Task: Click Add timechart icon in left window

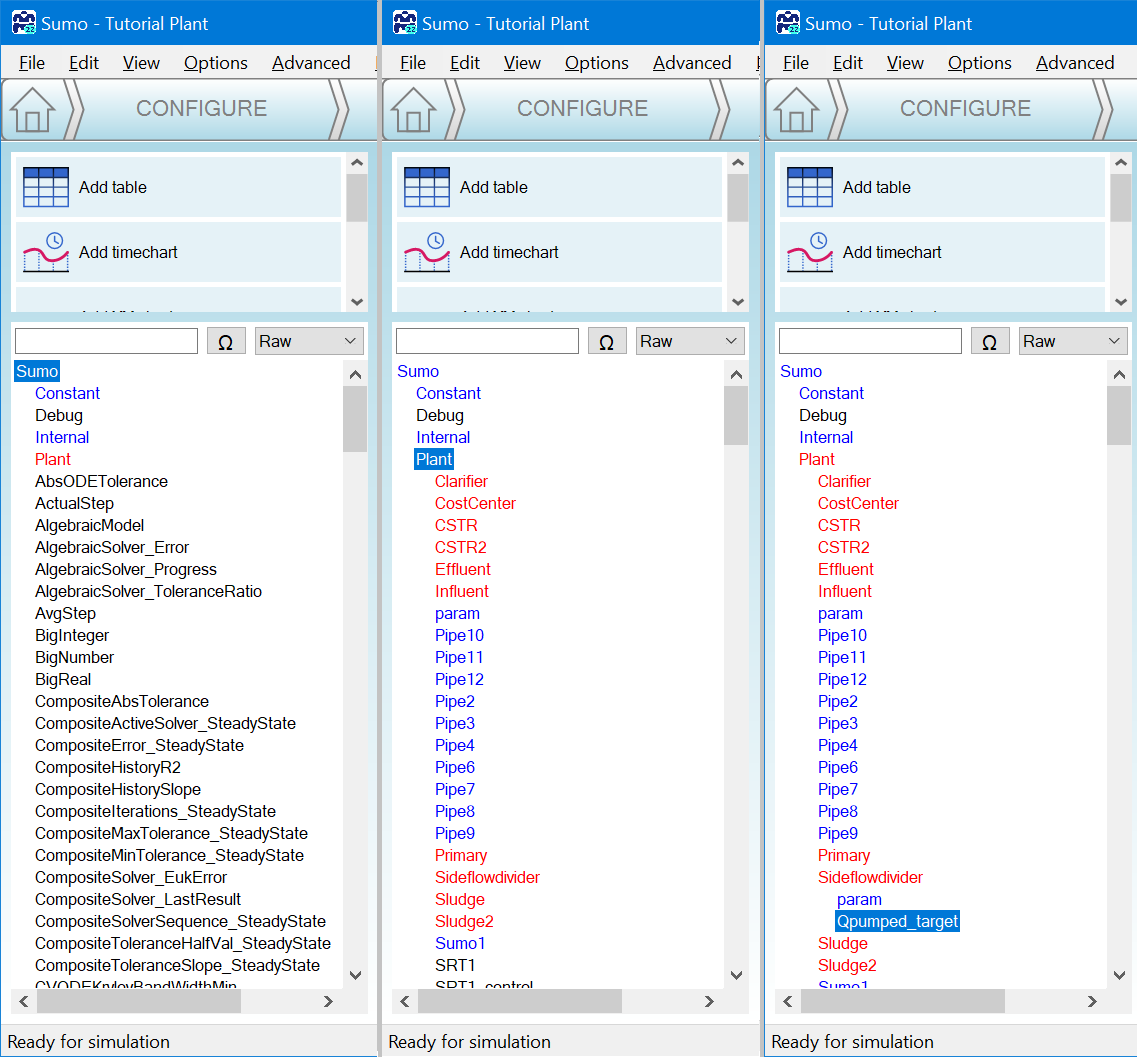Action: click(x=45, y=252)
